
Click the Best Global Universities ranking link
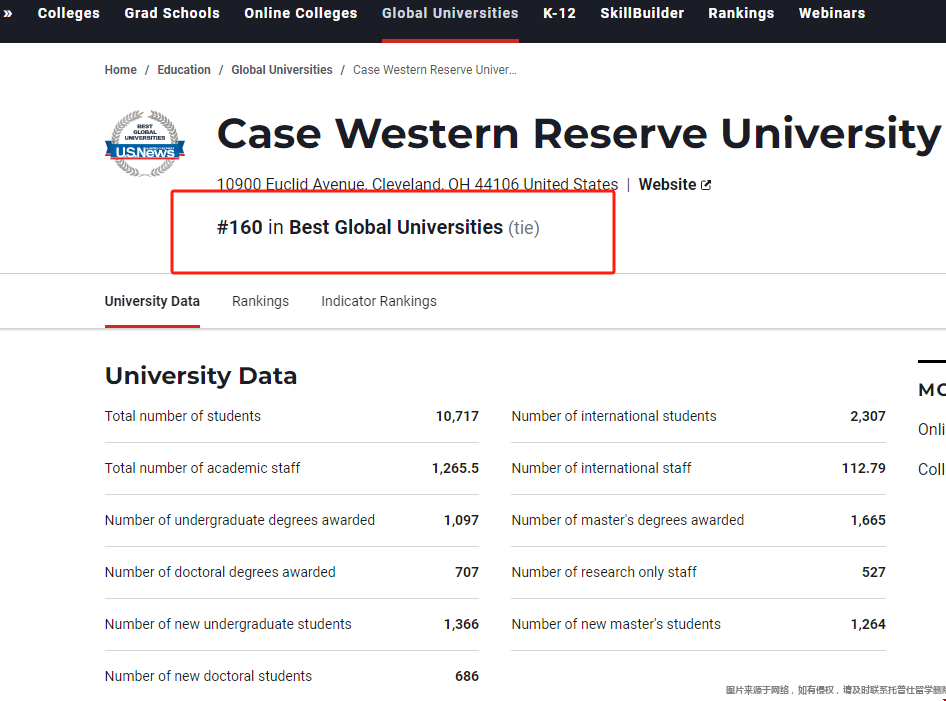(396, 227)
